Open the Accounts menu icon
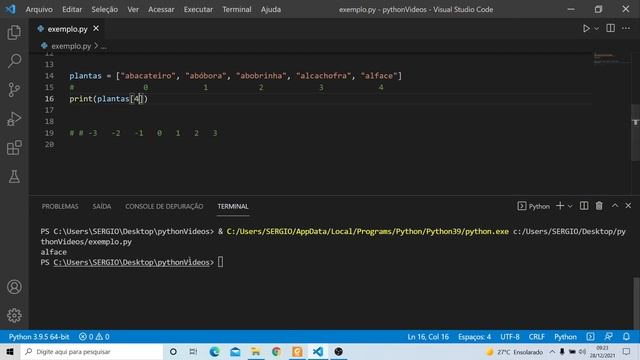The width and height of the screenshot is (640, 360). pyautogui.click(x=14, y=287)
